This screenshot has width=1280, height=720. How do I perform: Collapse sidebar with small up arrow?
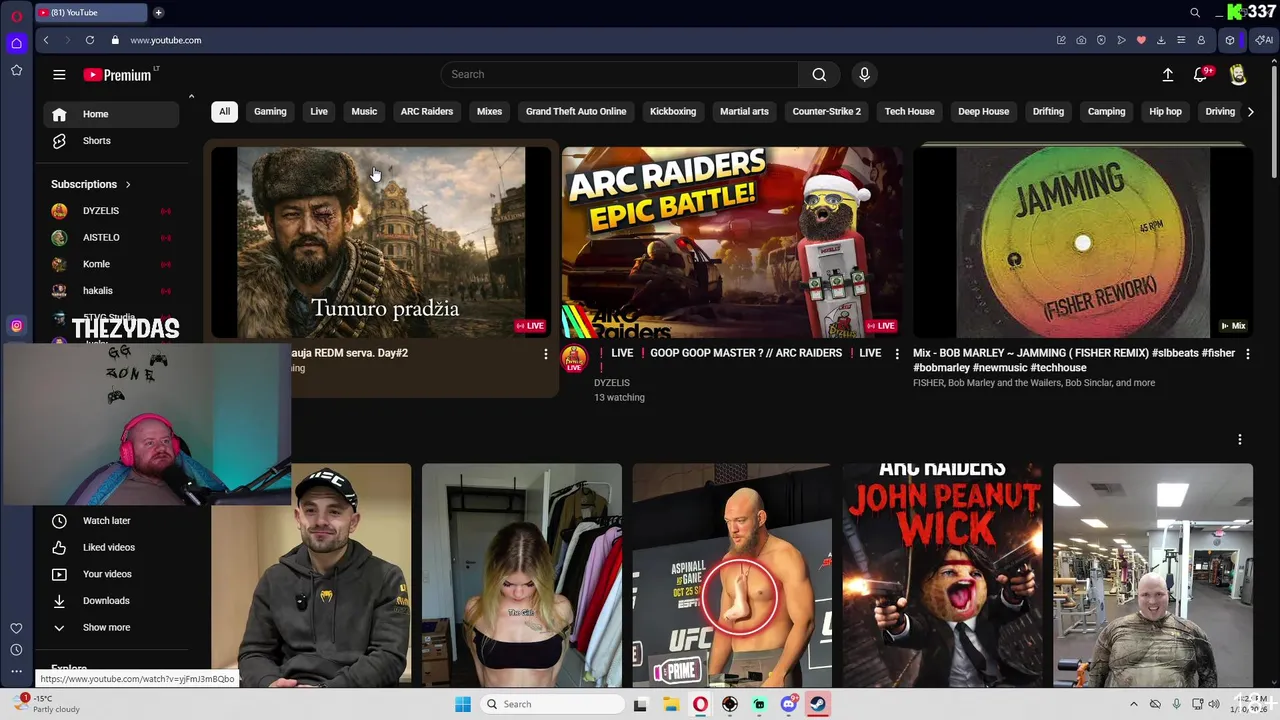point(191,96)
